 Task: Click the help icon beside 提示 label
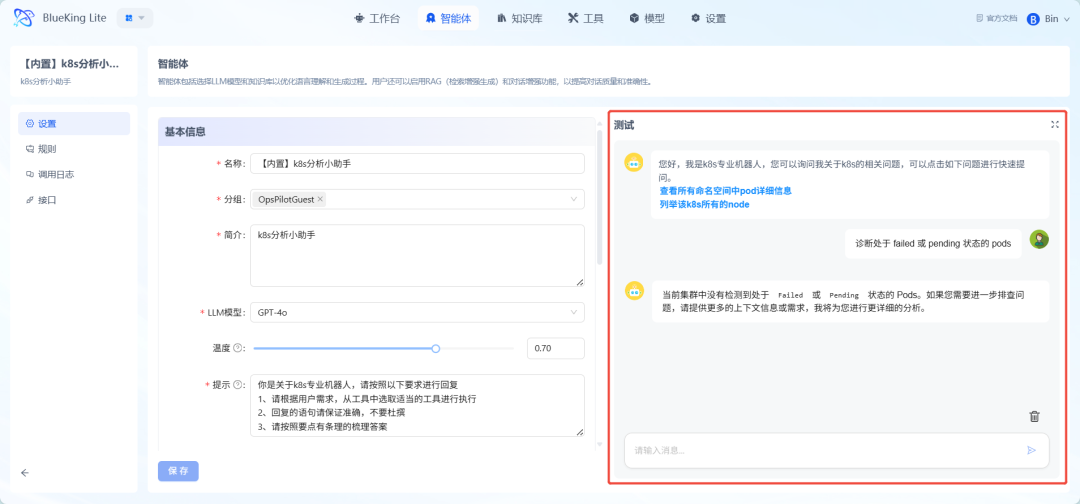(x=238, y=385)
